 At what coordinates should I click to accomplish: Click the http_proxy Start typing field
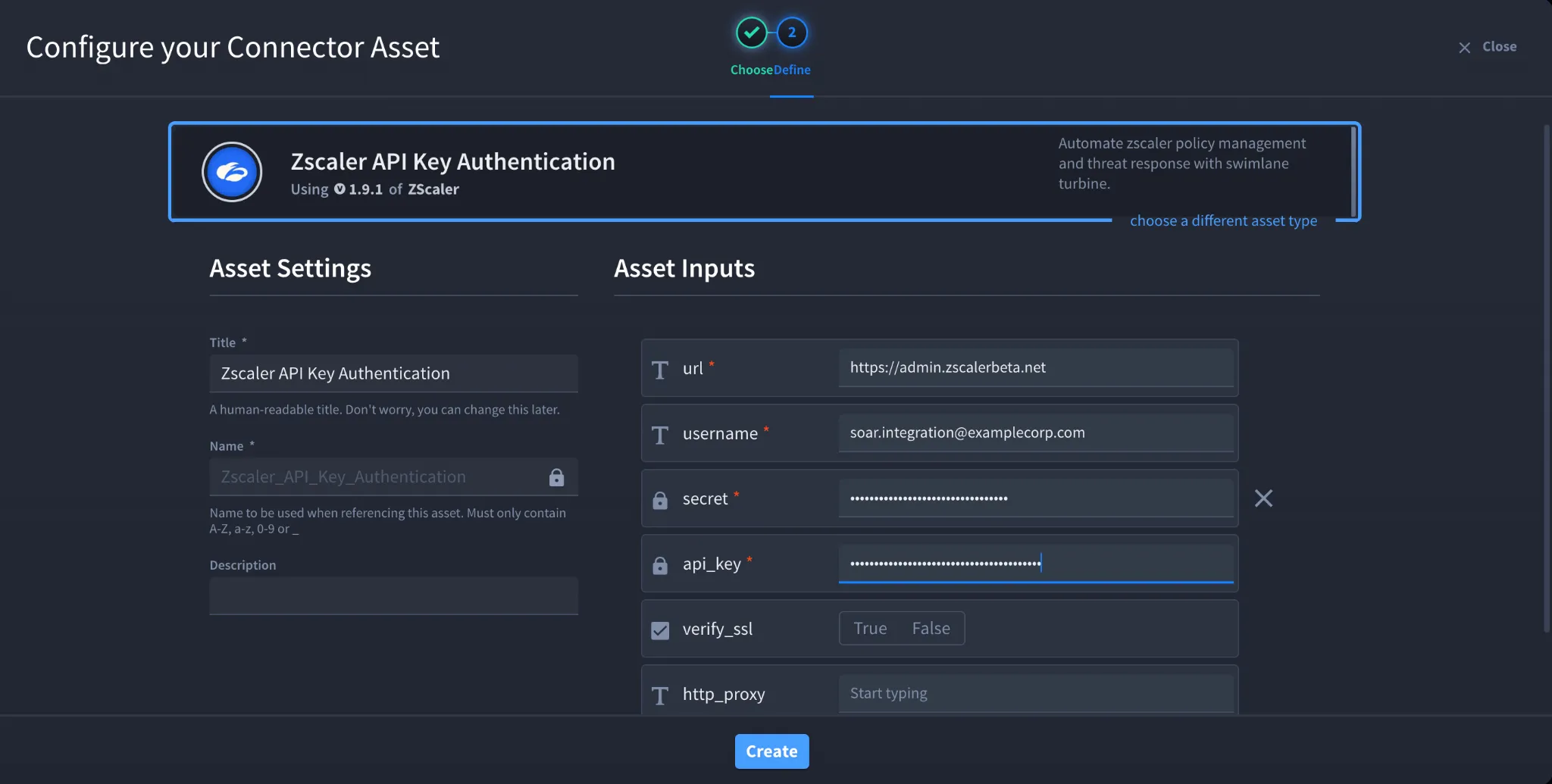1036,693
